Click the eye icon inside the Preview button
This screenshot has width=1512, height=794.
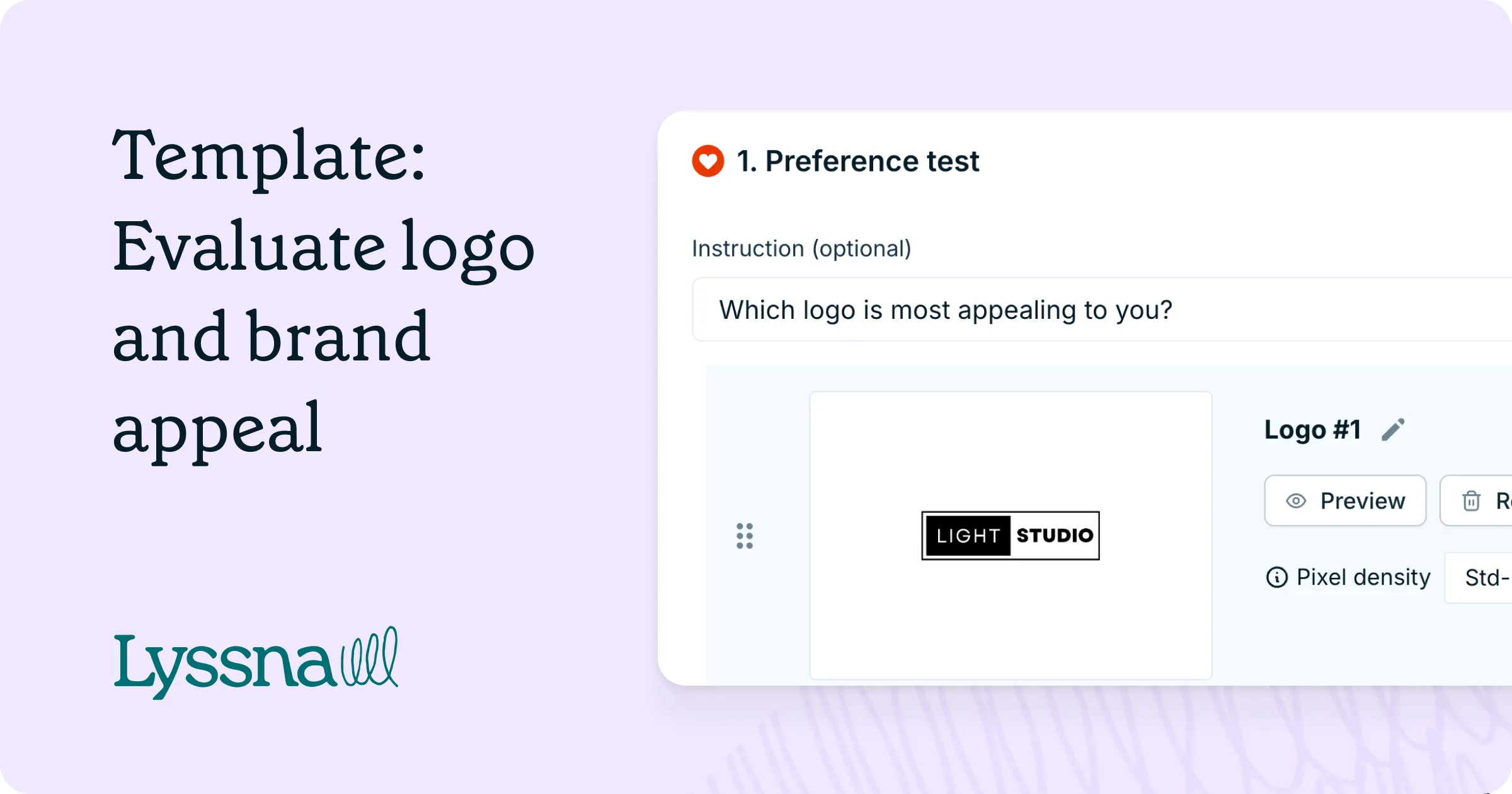pyautogui.click(x=1296, y=500)
